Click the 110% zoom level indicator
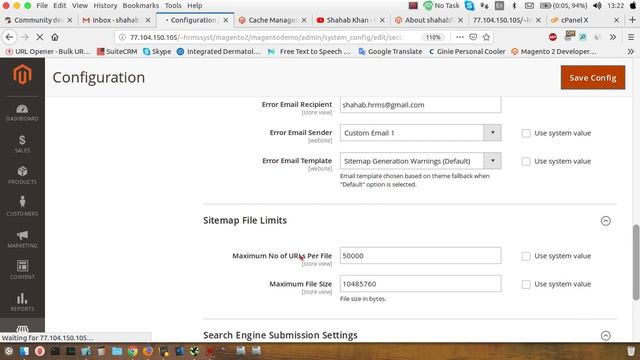The height and width of the screenshot is (360, 640). pos(433,37)
